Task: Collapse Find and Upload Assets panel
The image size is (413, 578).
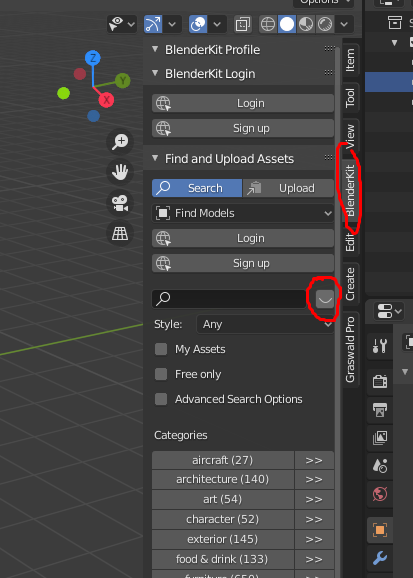Action: [155, 158]
